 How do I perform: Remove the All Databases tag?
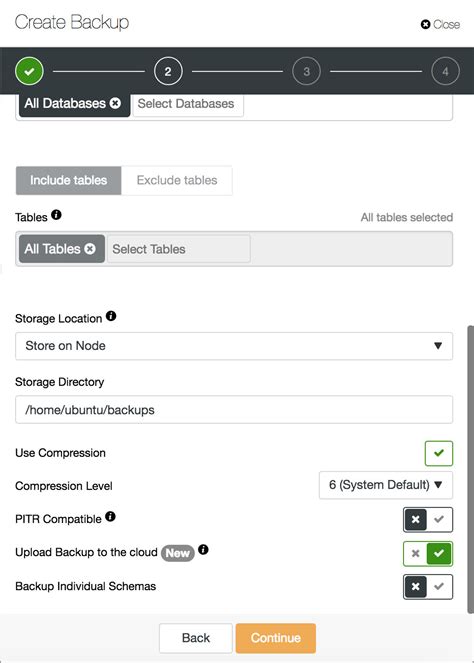[x=115, y=103]
